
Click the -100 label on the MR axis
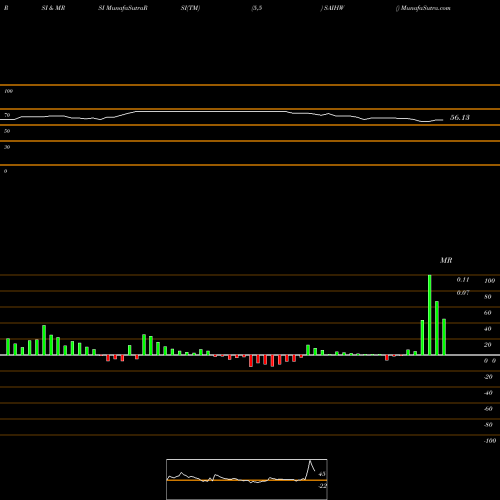coord(490,441)
